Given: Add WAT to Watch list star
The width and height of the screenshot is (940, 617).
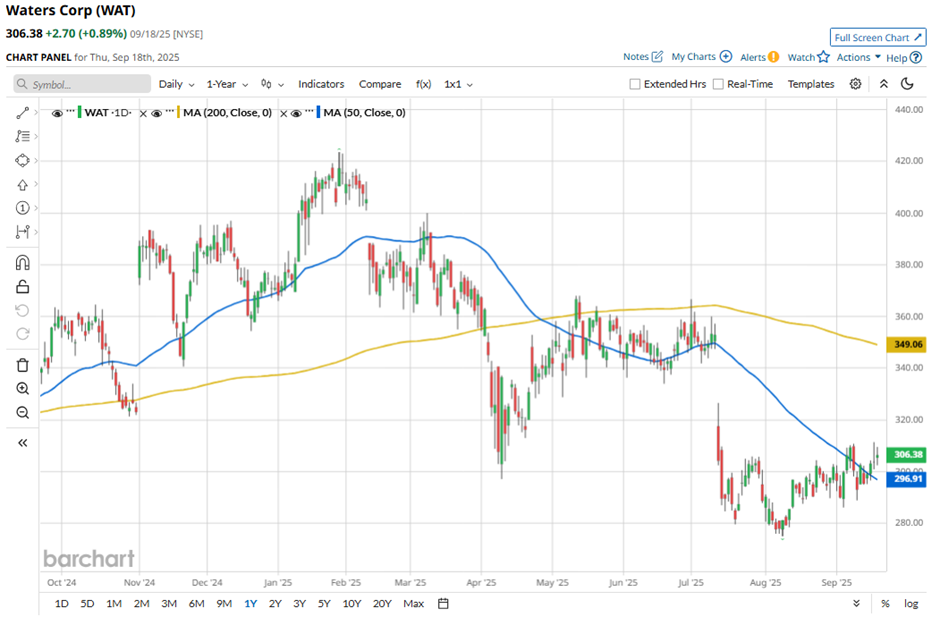Looking at the screenshot, I should 824,56.
